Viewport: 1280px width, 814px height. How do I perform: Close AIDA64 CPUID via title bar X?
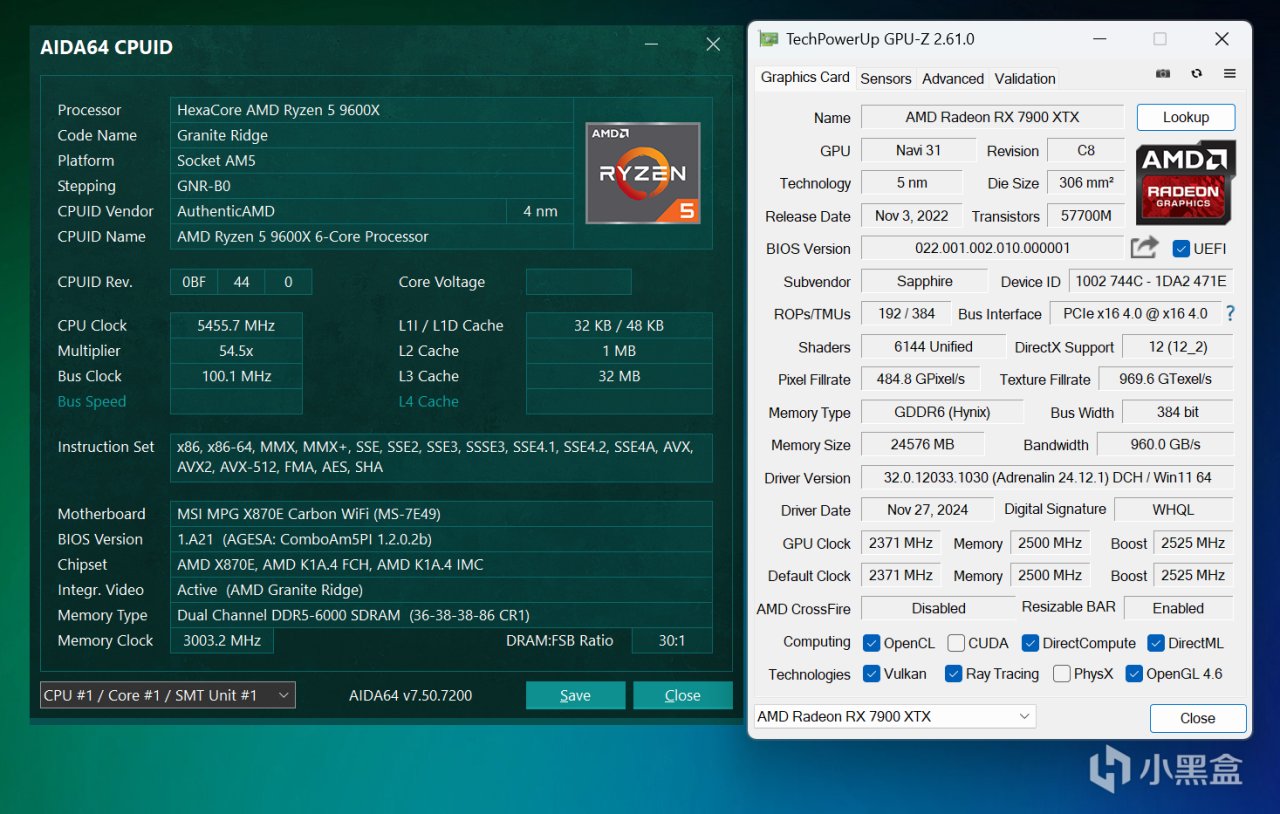[x=713, y=45]
